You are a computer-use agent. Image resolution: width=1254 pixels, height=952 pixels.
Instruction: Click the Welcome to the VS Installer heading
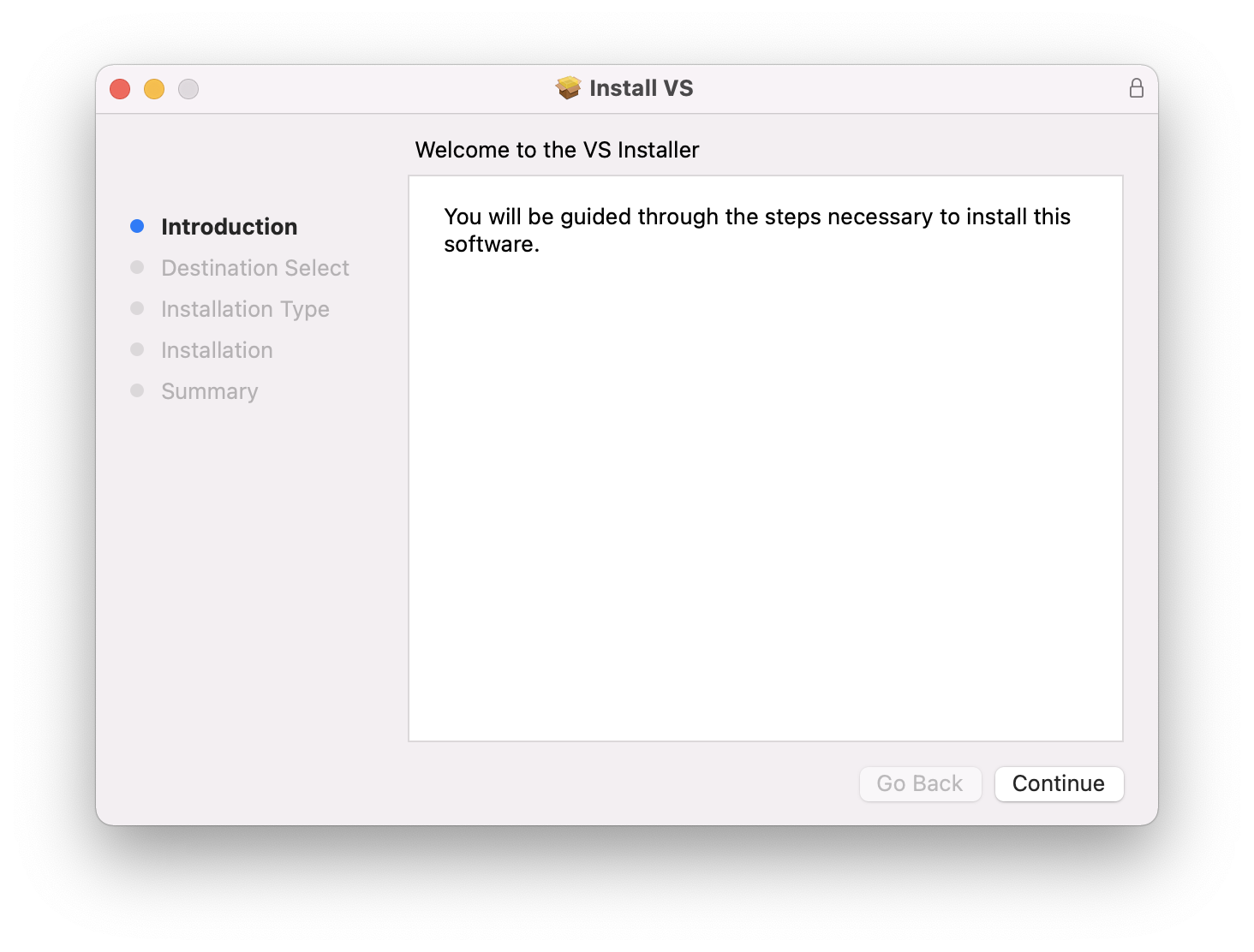pos(557,150)
